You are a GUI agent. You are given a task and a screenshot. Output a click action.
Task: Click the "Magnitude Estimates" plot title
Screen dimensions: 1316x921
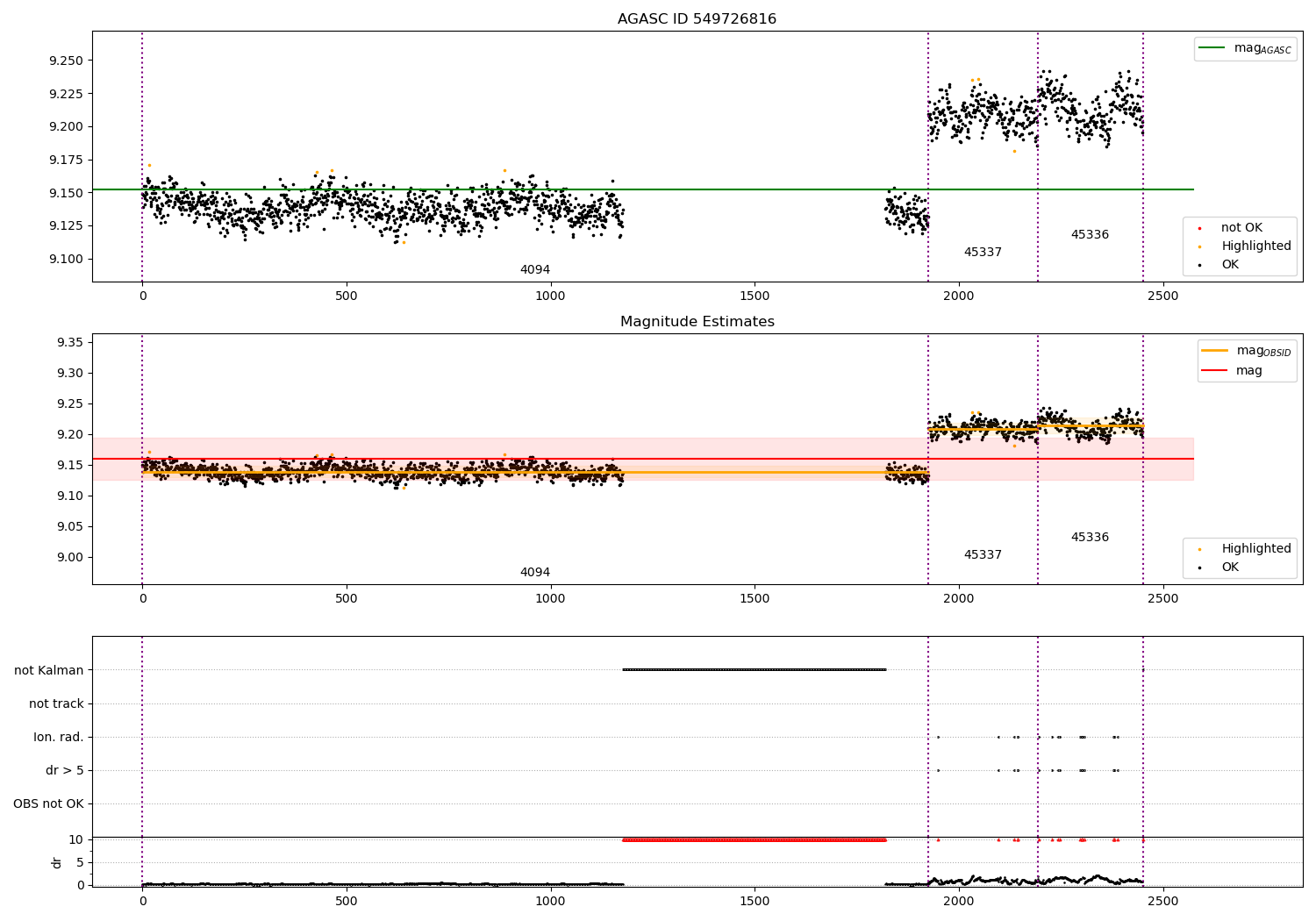(697, 322)
